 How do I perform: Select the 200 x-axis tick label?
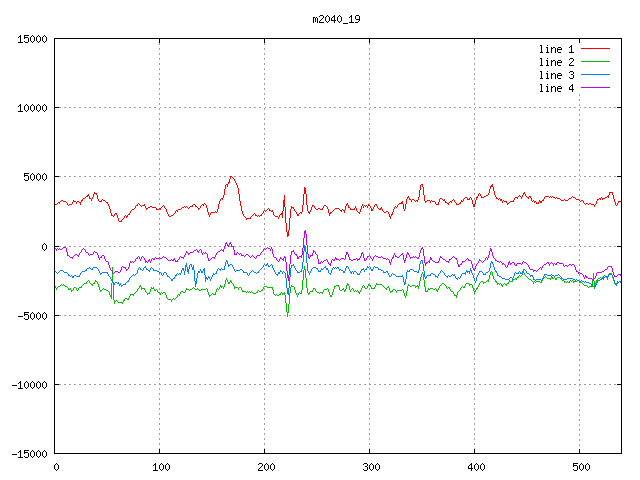[265, 467]
